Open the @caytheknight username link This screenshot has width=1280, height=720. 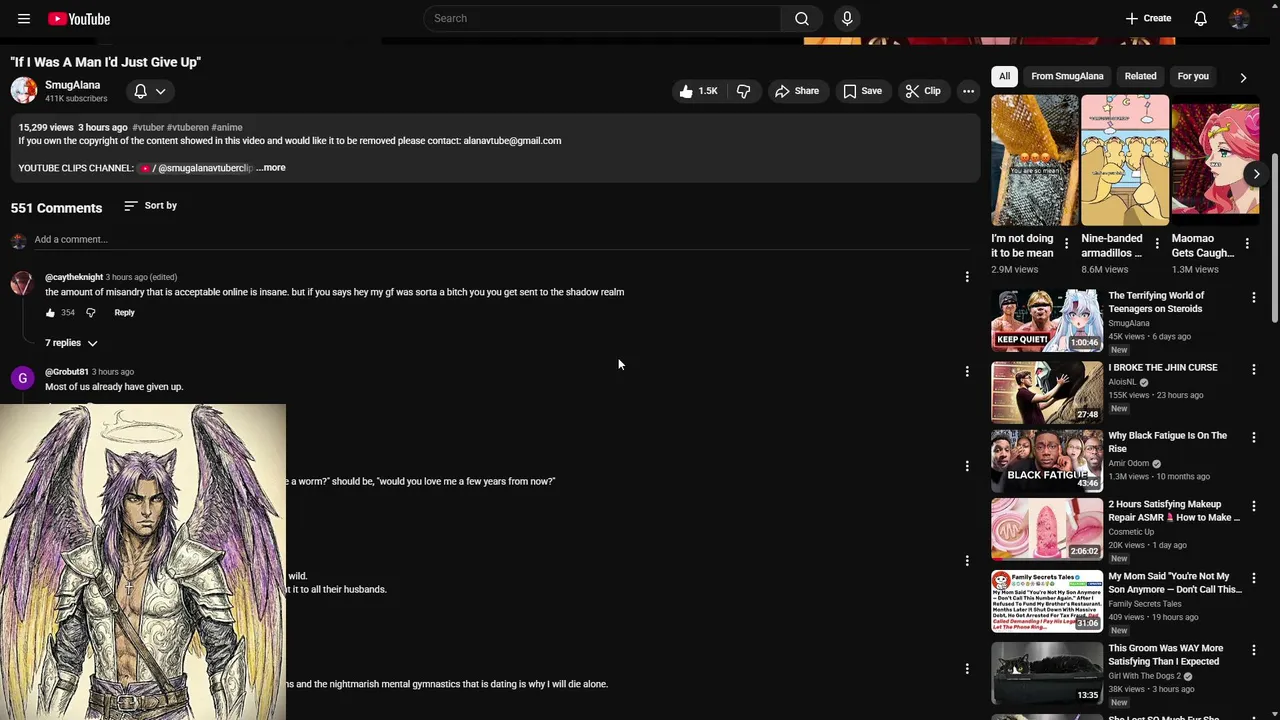coord(74,277)
